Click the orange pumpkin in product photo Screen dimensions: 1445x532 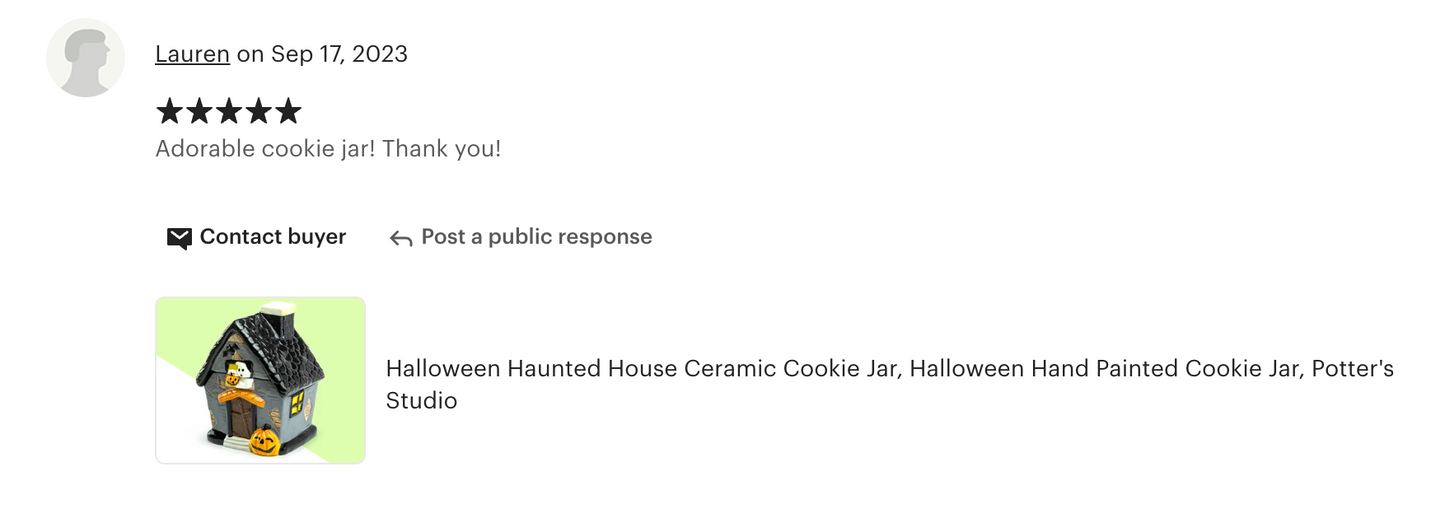click(x=264, y=441)
